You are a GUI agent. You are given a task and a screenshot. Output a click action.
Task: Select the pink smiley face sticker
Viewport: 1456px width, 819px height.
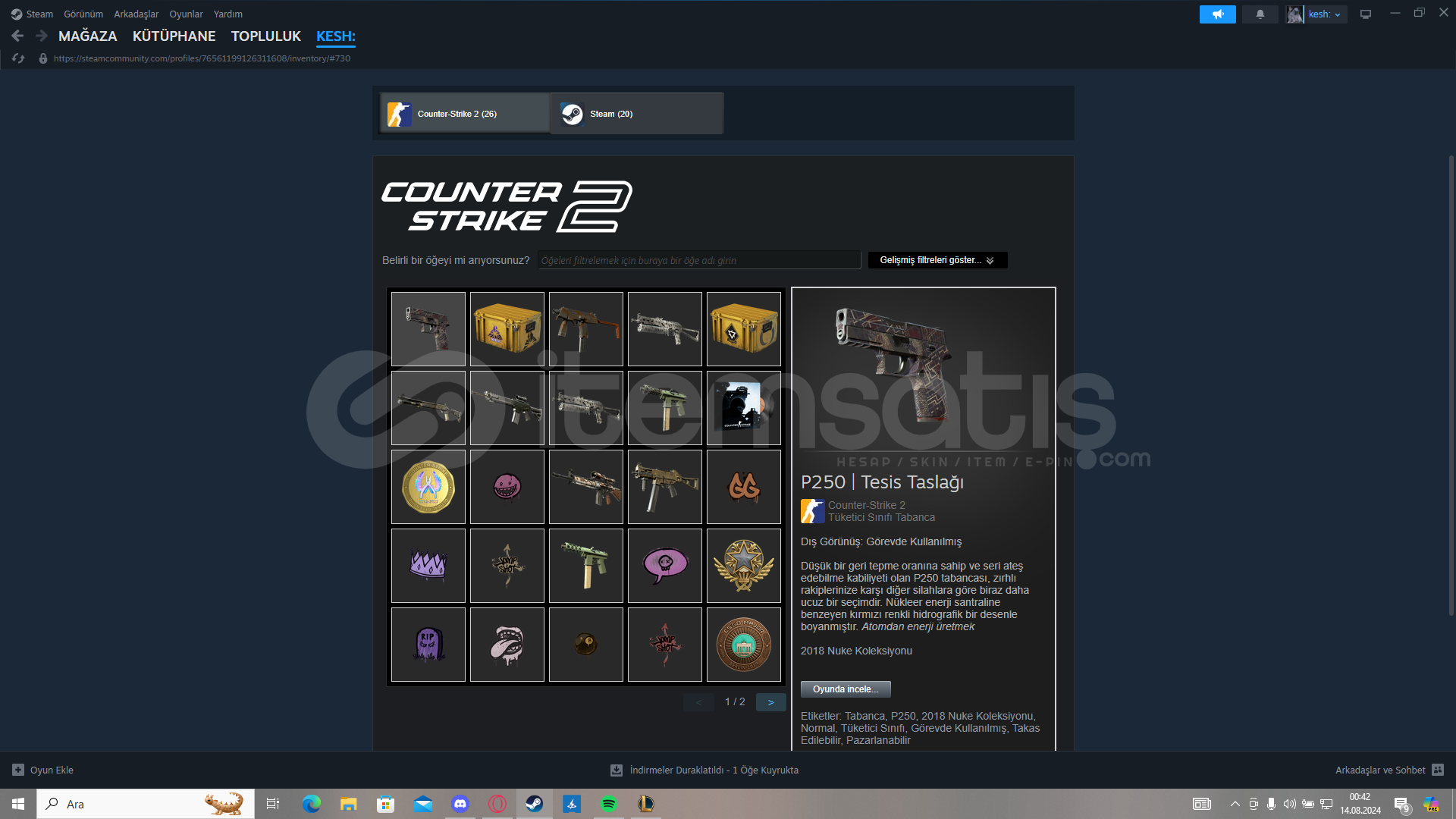tap(507, 487)
